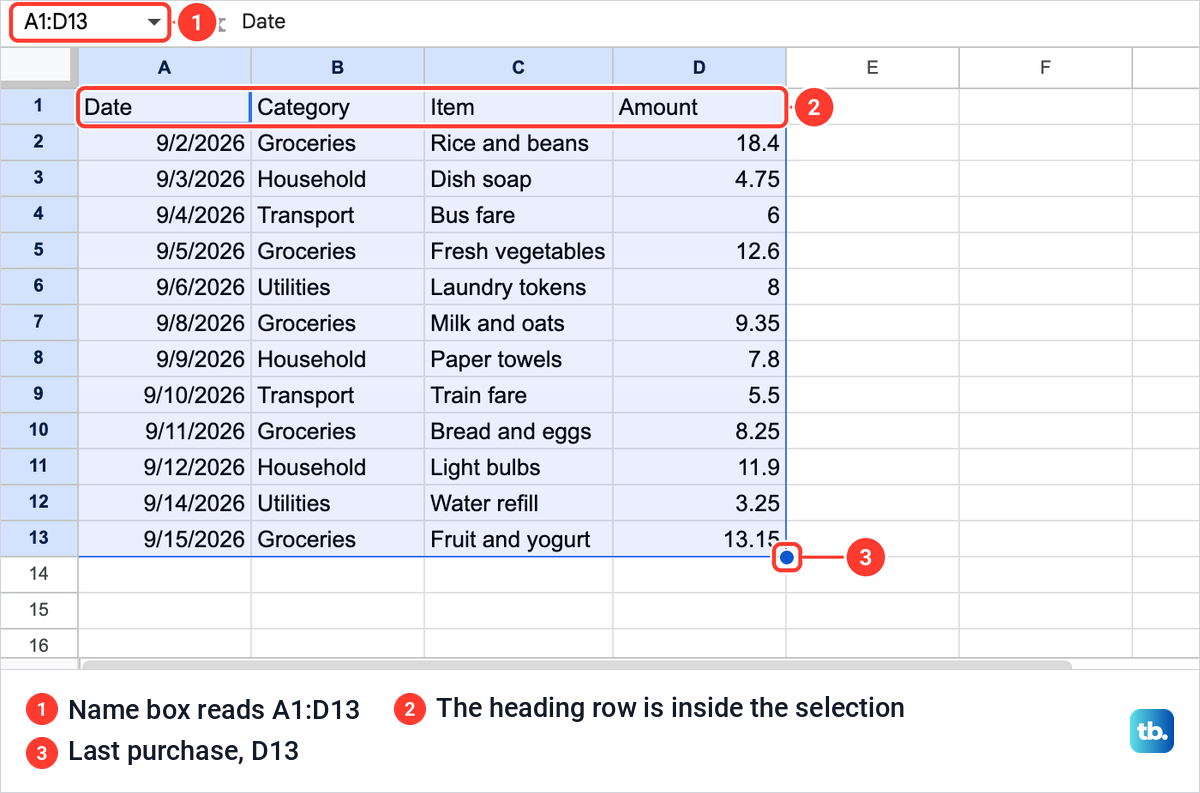
Task: Click the Rice and beans cell
Action: tap(519, 143)
